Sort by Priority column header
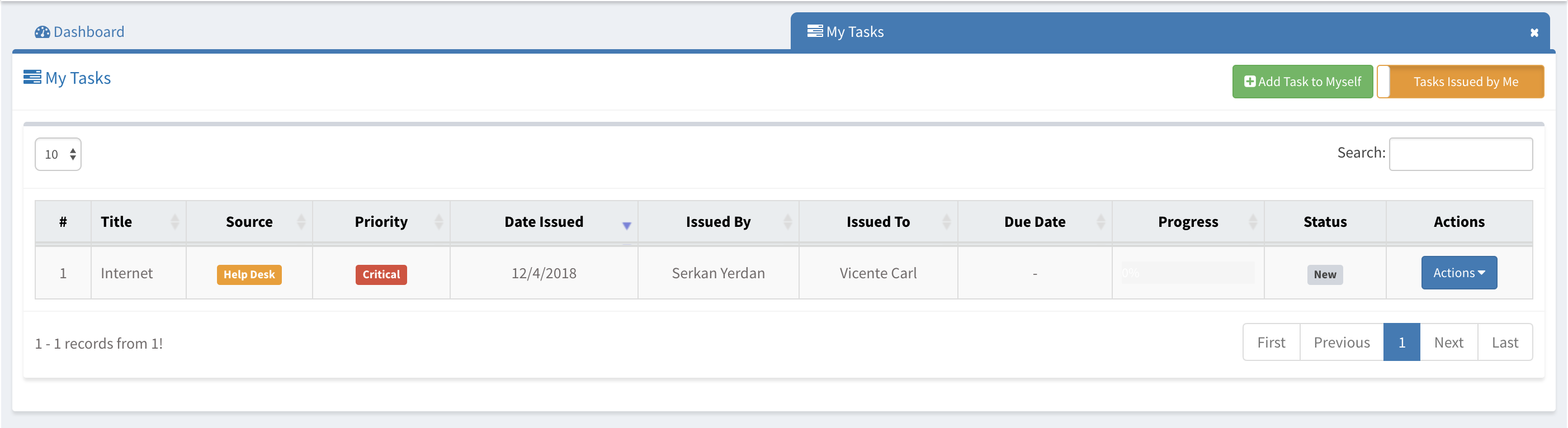 click(x=381, y=222)
